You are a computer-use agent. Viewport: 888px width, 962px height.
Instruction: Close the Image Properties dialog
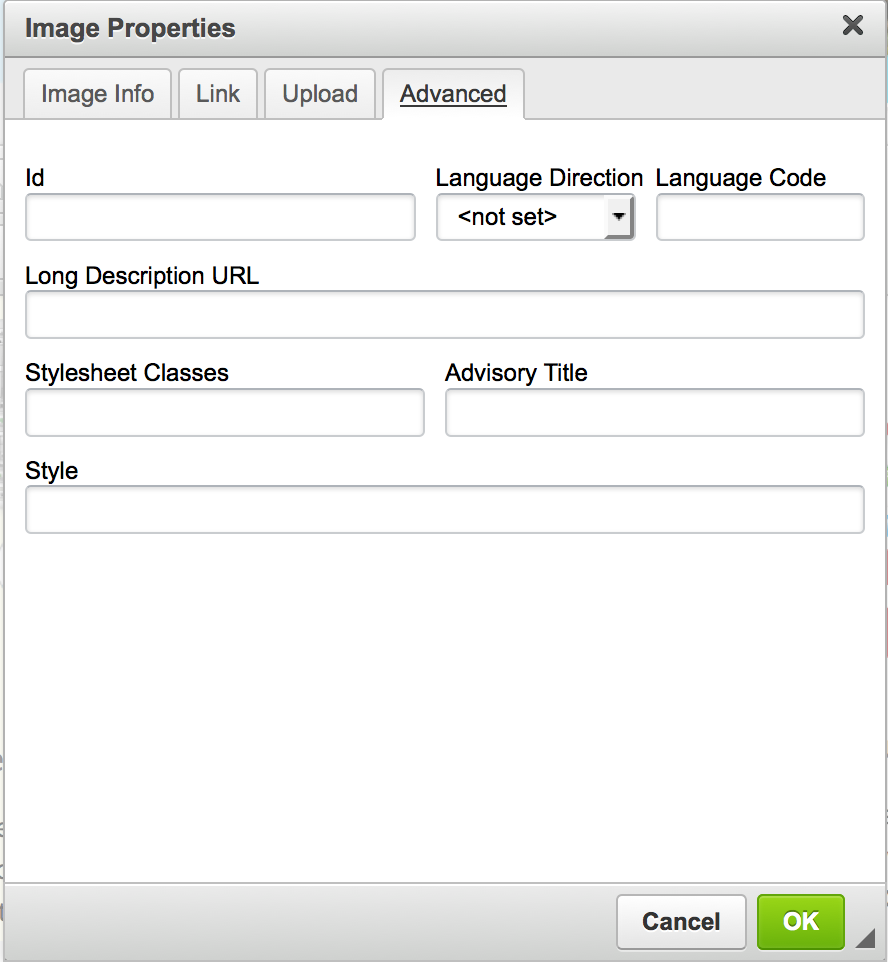tap(852, 26)
